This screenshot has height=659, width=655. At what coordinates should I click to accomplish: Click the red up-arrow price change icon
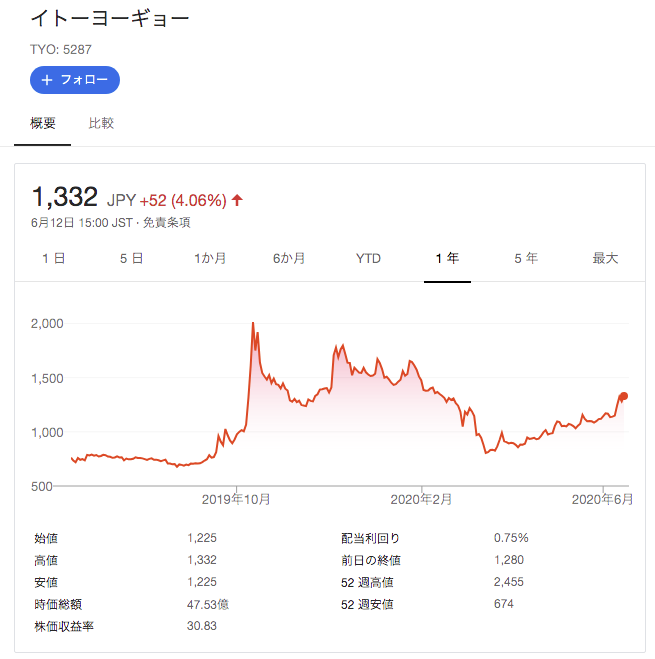click(237, 200)
